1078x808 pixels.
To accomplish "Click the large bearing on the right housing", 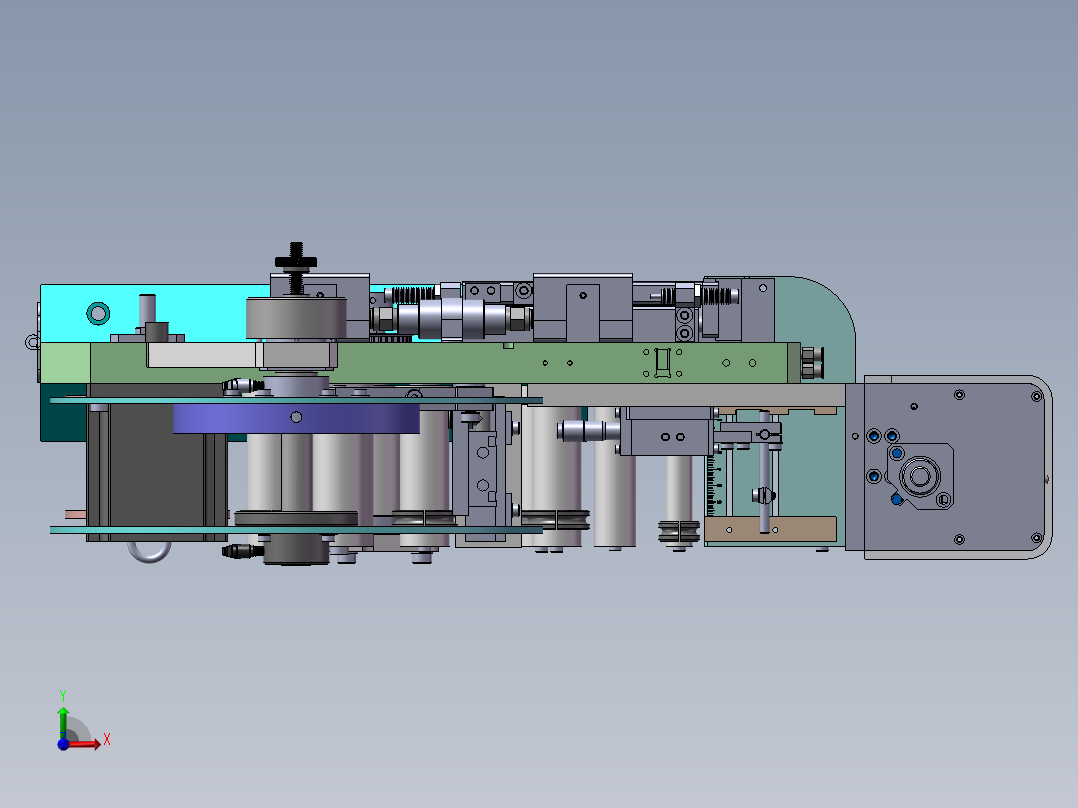I will coord(918,475).
